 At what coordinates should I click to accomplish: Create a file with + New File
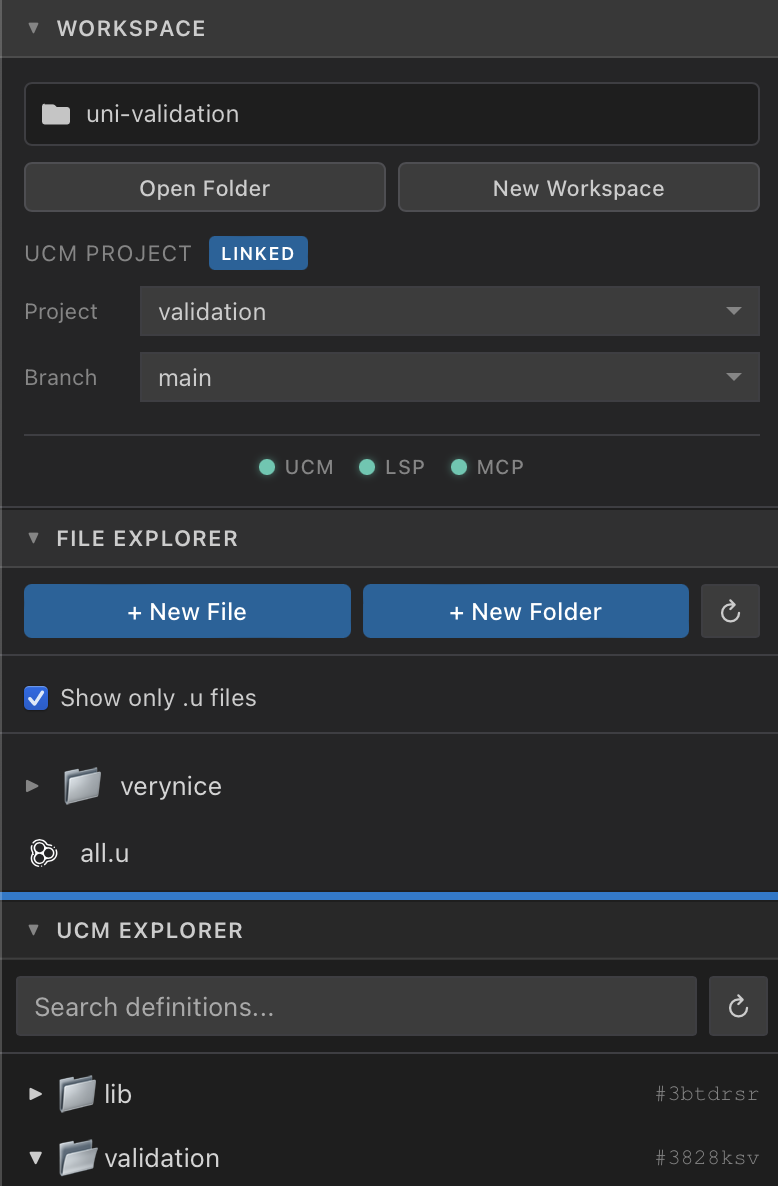[x=187, y=612]
